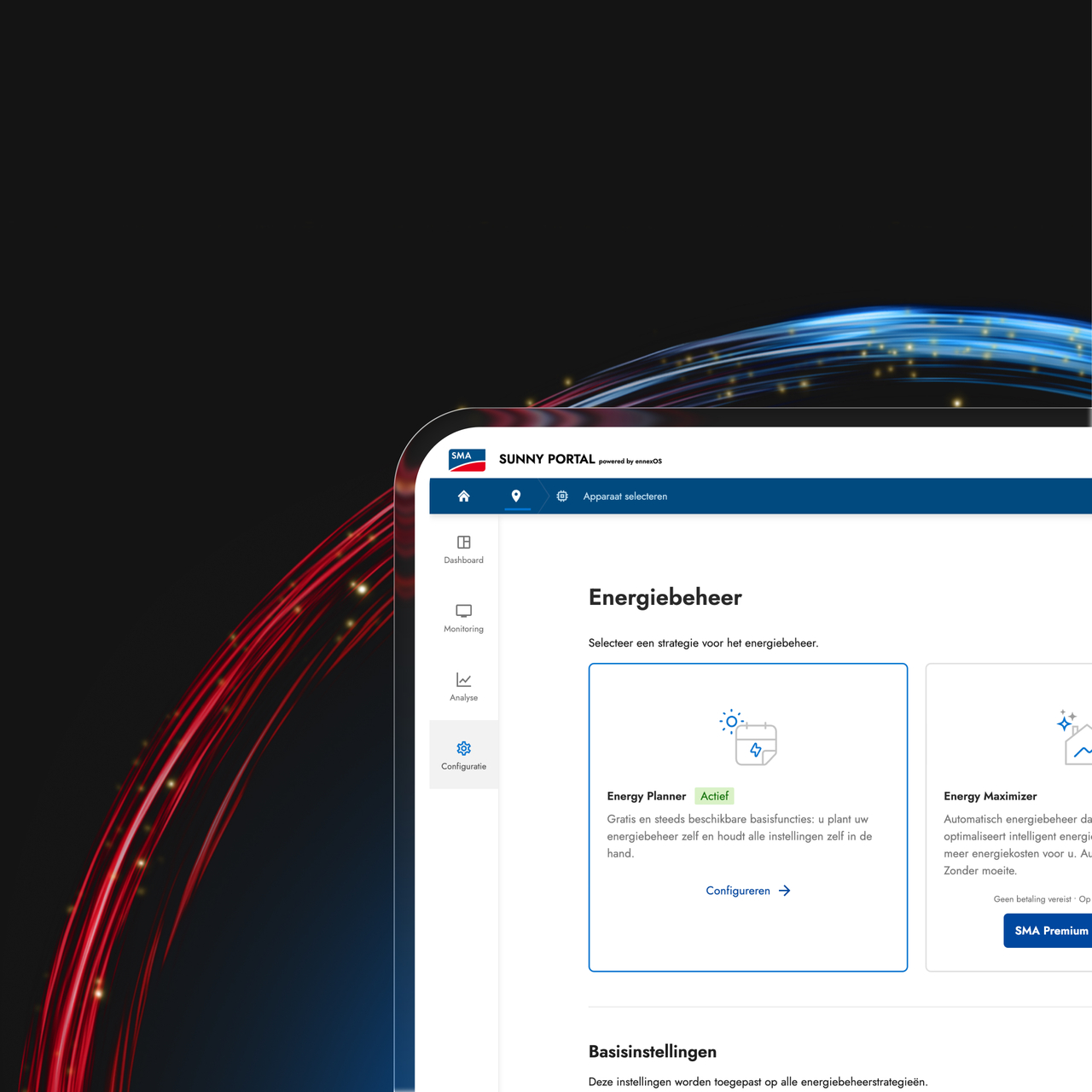This screenshot has width=1092, height=1092.
Task: Open the Monitoring label in sidebar
Action: (464, 630)
